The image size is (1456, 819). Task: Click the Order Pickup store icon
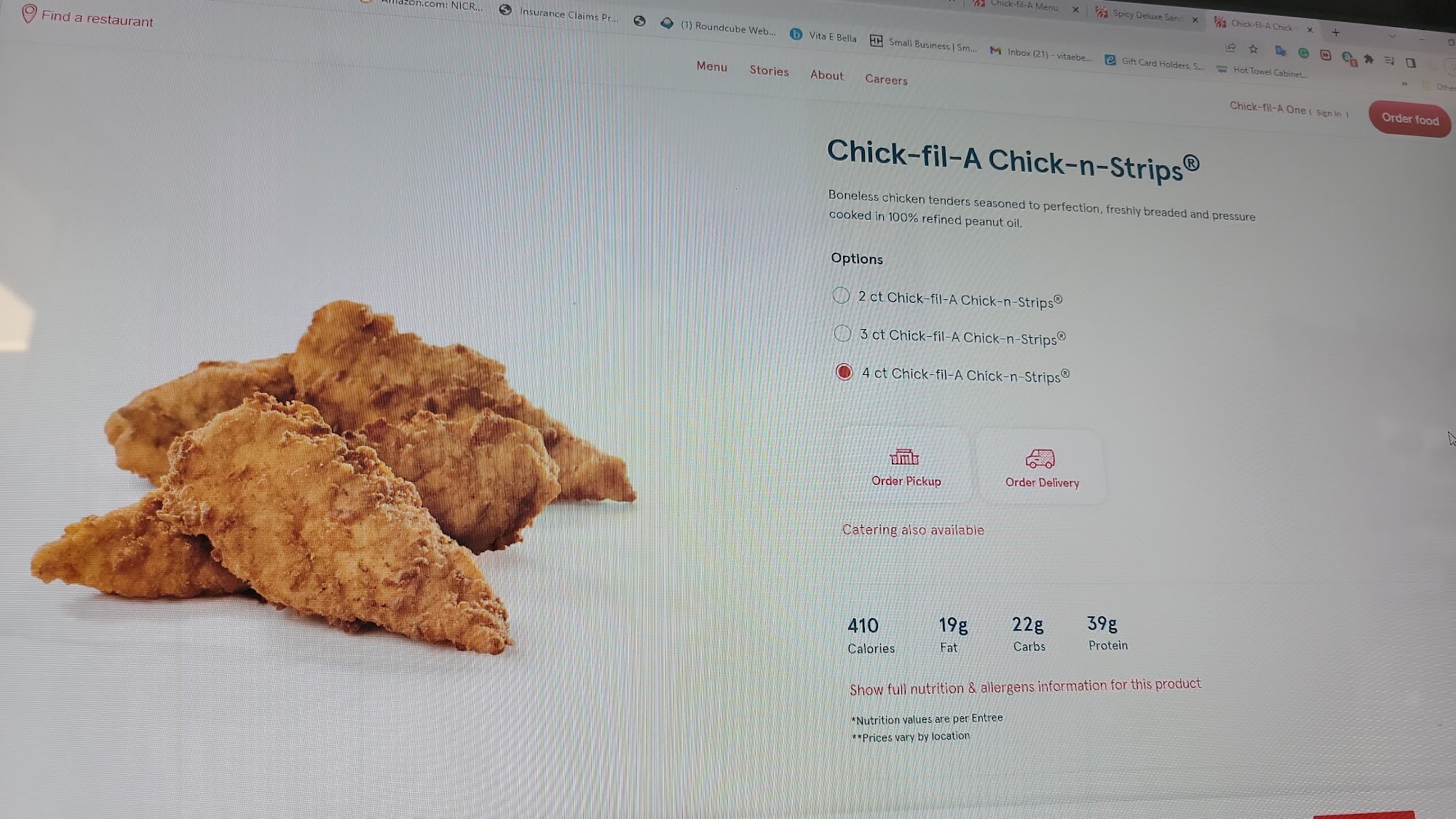(904, 457)
